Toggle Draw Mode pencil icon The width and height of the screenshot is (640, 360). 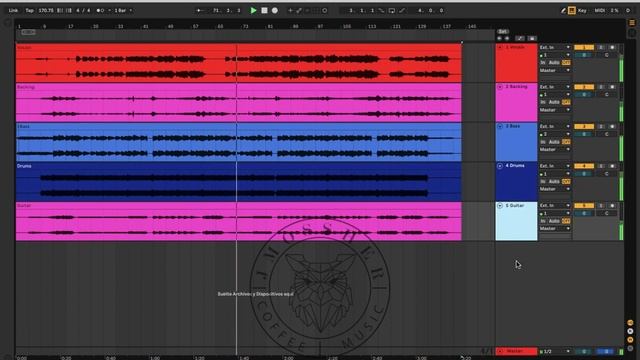(x=563, y=11)
